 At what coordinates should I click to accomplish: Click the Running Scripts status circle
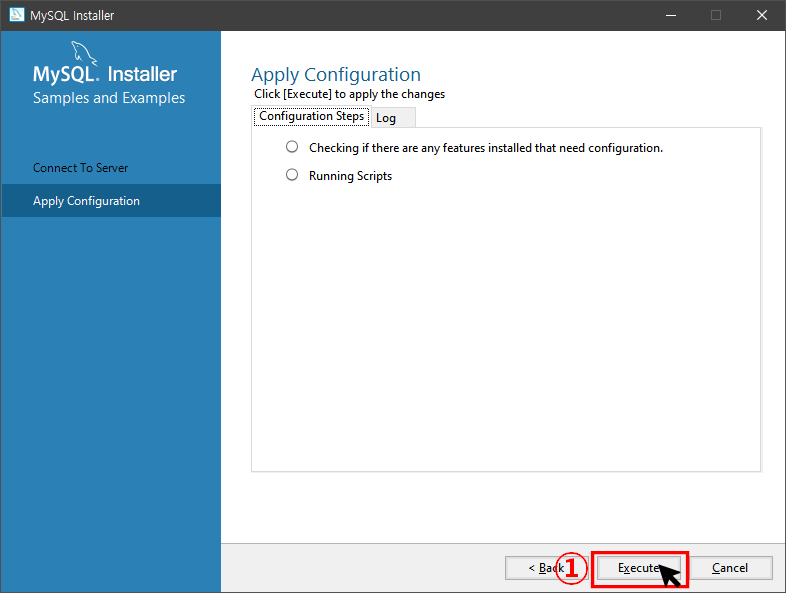click(x=292, y=175)
